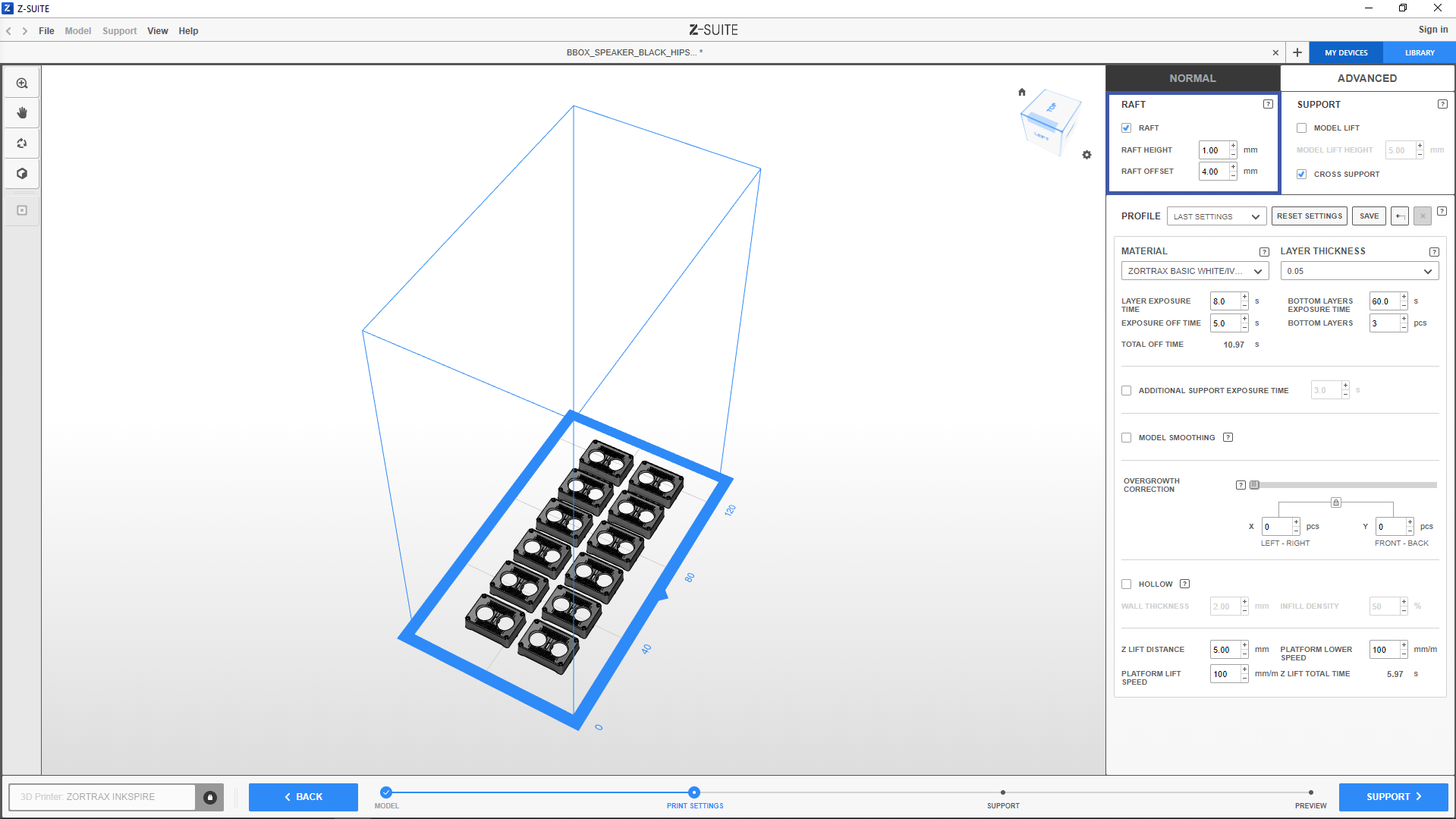The width and height of the screenshot is (1456, 819).
Task: Click the Overgrowth Correction slider handle
Action: click(x=1255, y=485)
